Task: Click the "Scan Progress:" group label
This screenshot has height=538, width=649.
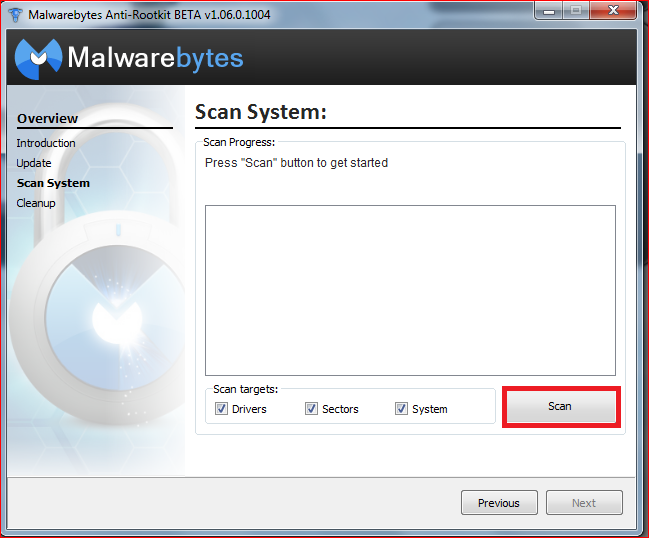Action: pos(239,142)
